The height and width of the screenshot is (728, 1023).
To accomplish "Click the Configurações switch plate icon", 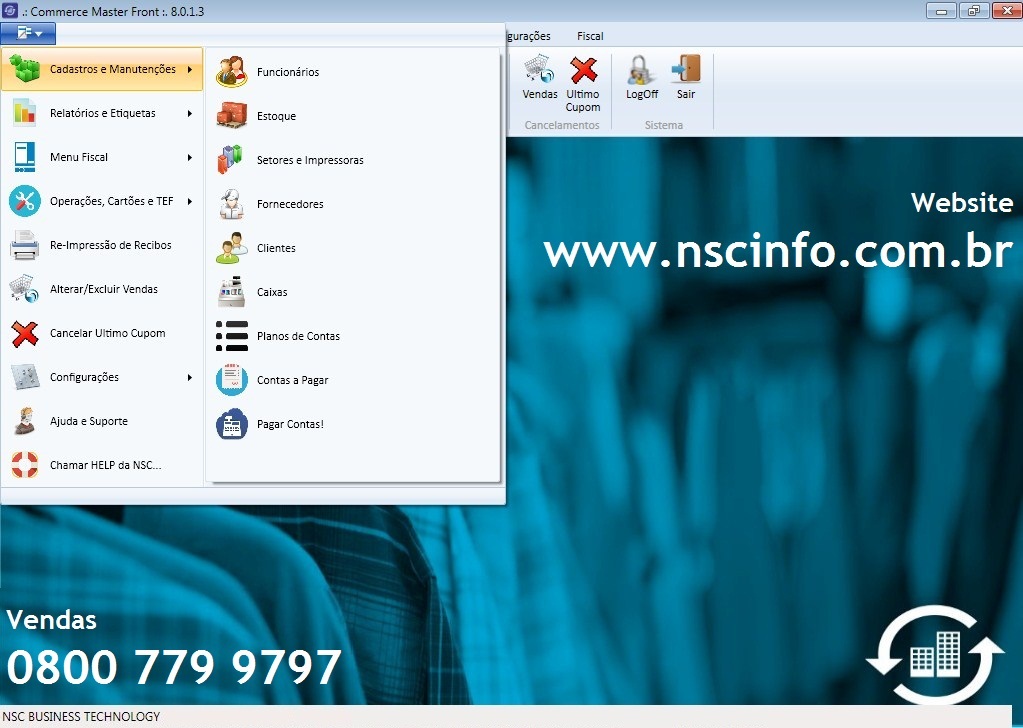I will (x=25, y=377).
